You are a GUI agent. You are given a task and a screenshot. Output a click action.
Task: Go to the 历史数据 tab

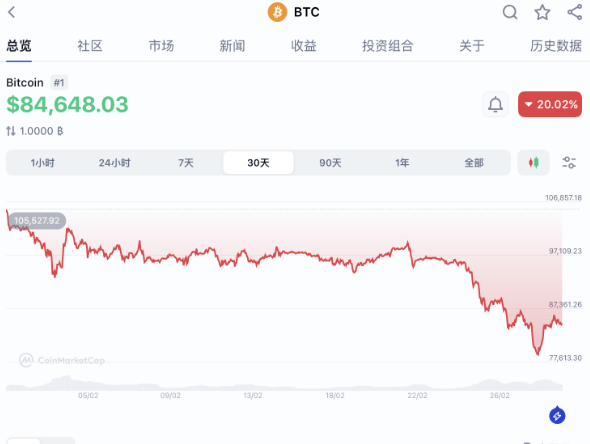click(x=556, y=46)
